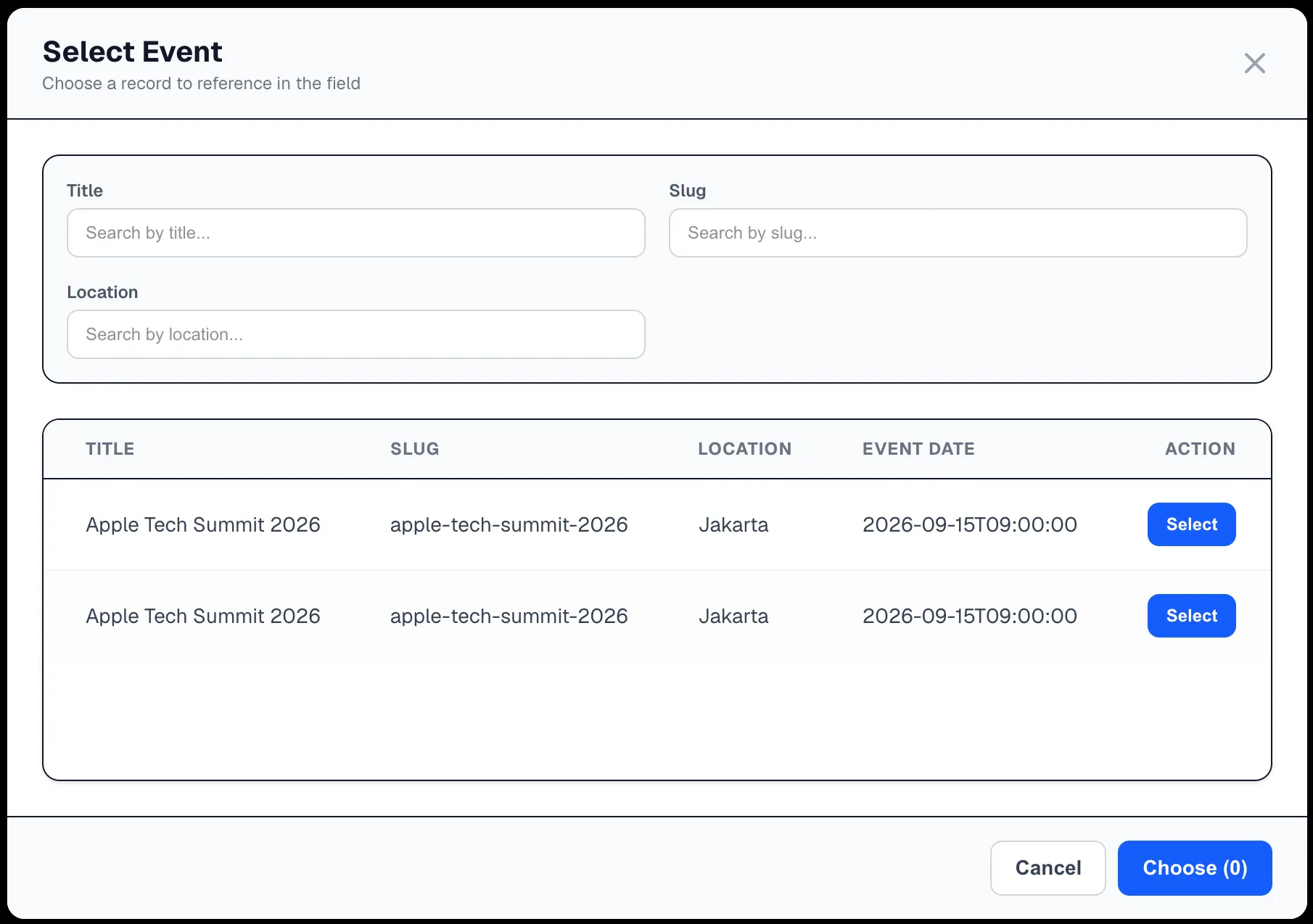
Task: Click the first row's apple-tech-summit-2026 slug
Action: pos(509,524)
